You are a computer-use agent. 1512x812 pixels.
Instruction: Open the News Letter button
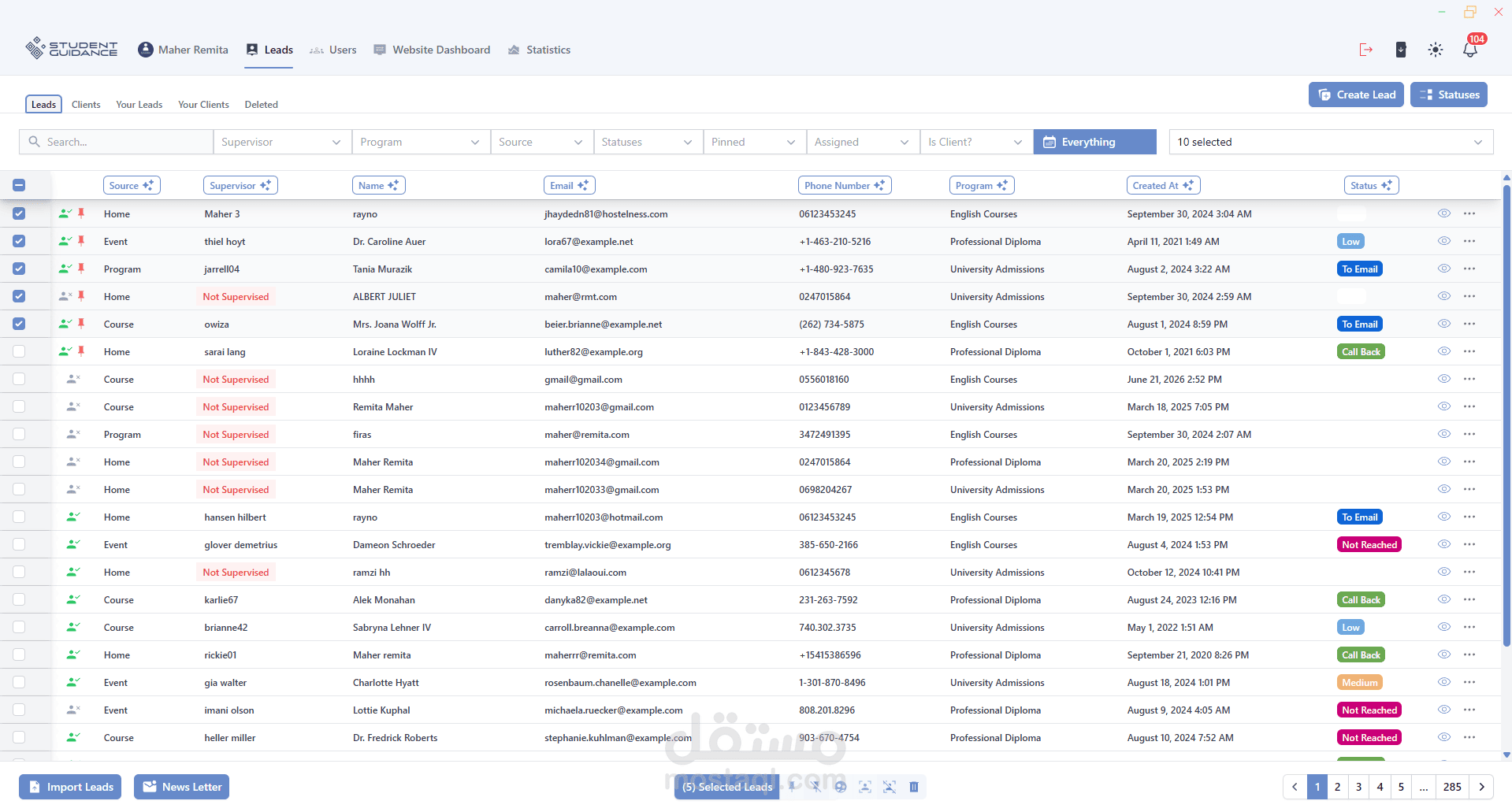[x=181, y=787]
